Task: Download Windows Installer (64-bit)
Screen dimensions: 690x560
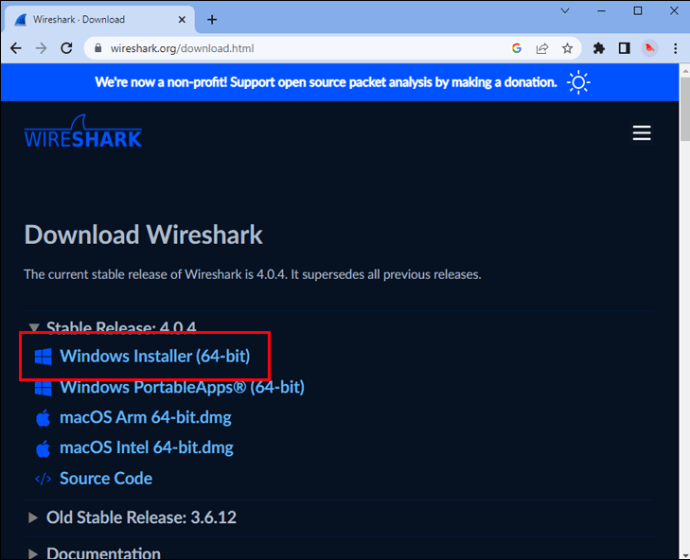Action: pyautogui.click(x=155, y=356)
